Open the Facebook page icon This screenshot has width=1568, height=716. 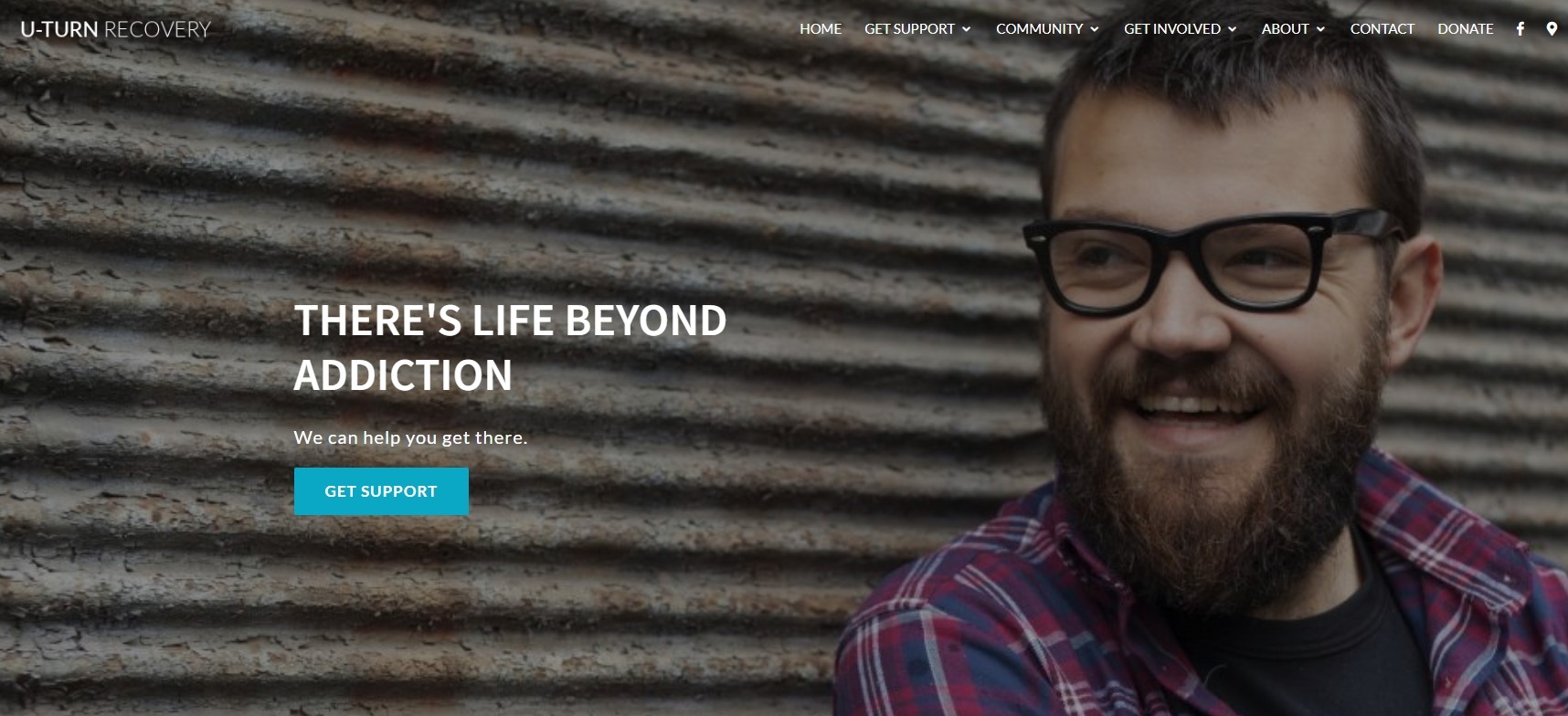click(x=1520, y=28)
